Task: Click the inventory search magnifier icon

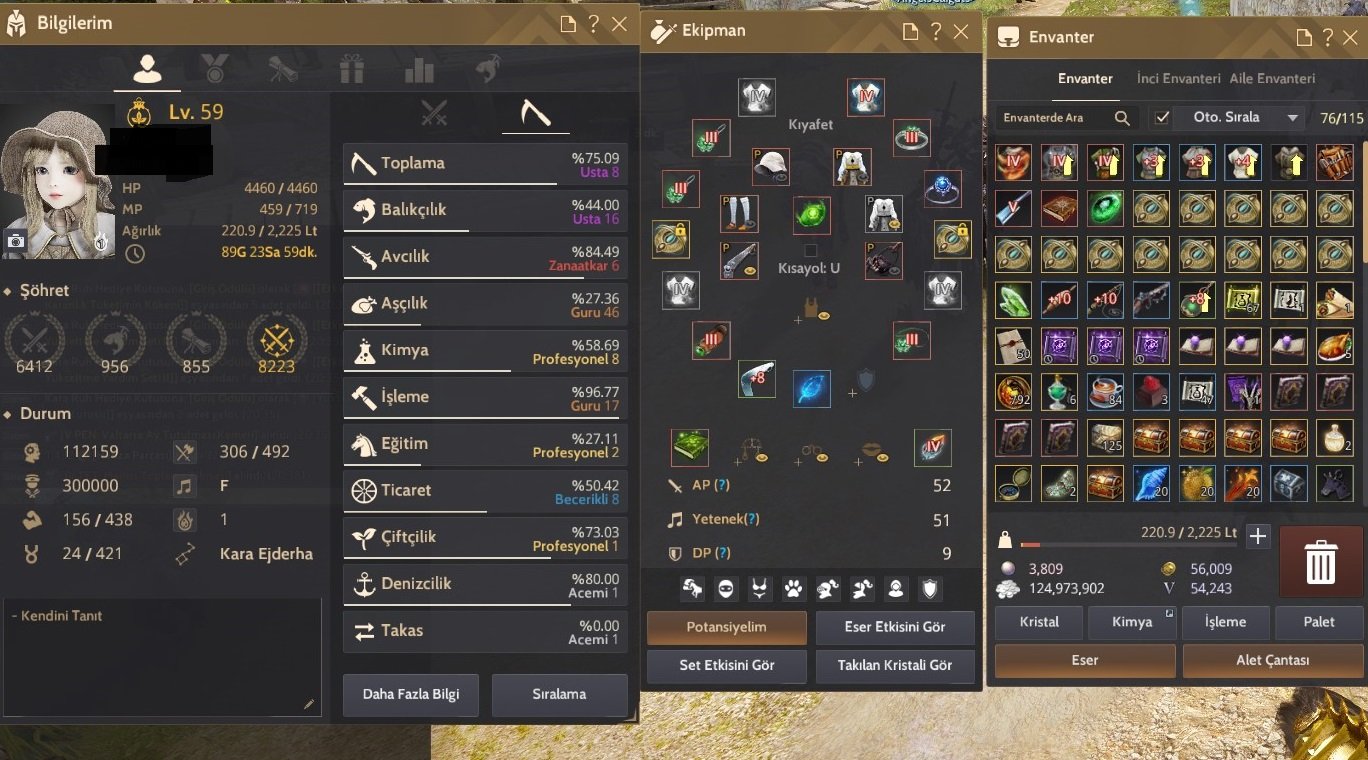Action: point(1122,118)
